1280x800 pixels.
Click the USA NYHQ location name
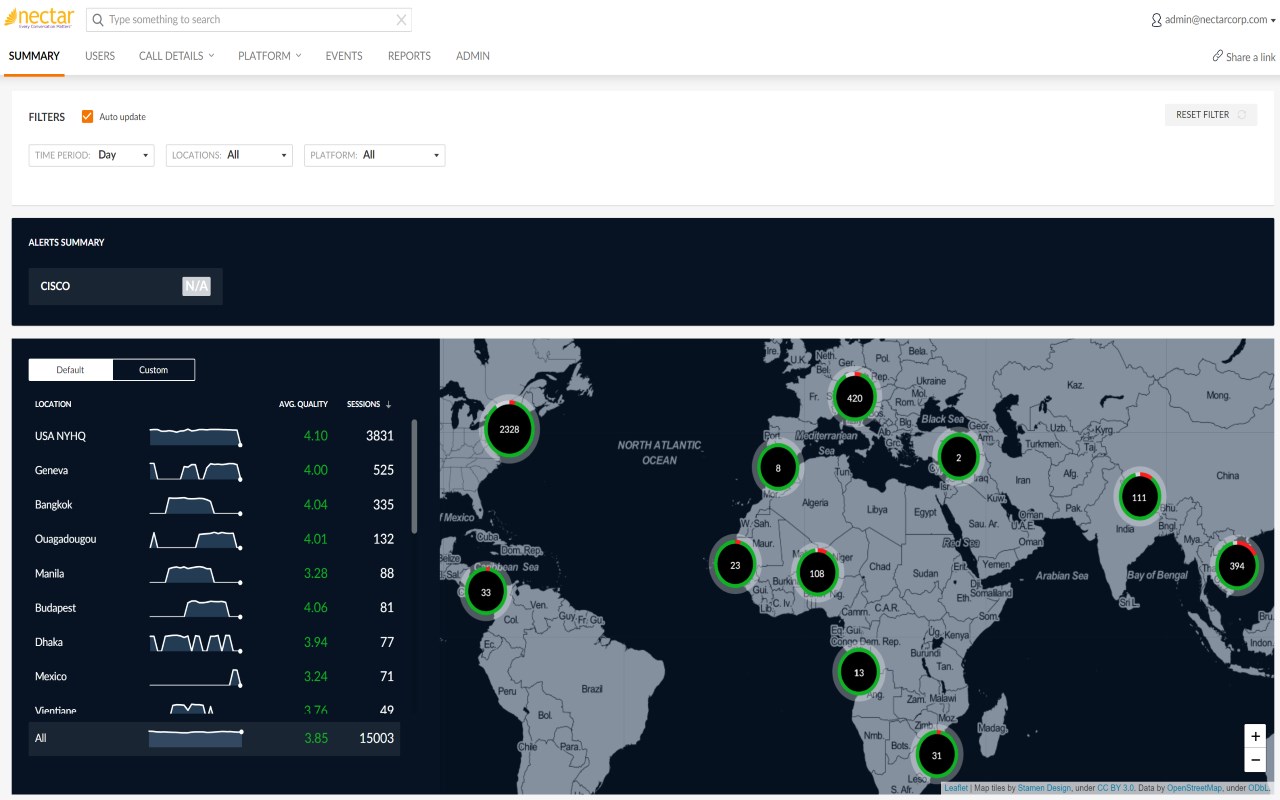click(x=61, y=436)
